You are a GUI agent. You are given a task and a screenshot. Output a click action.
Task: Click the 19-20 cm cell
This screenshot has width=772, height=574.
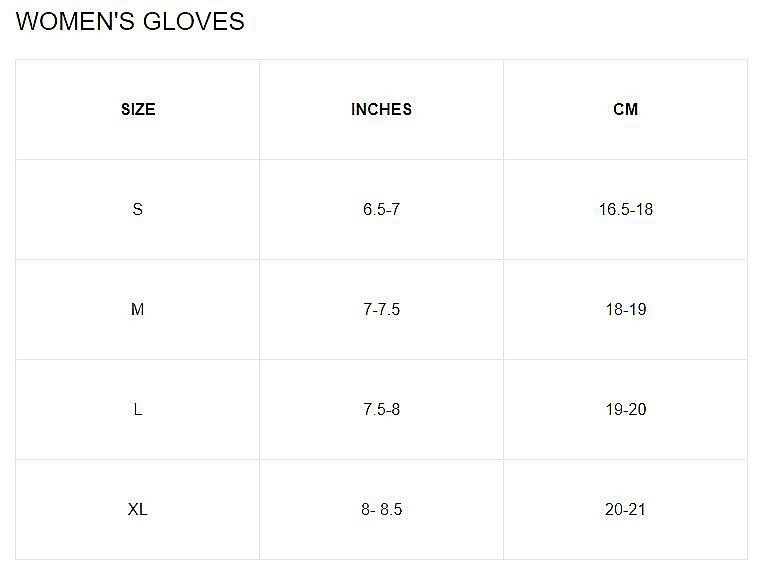coord(625,409)
